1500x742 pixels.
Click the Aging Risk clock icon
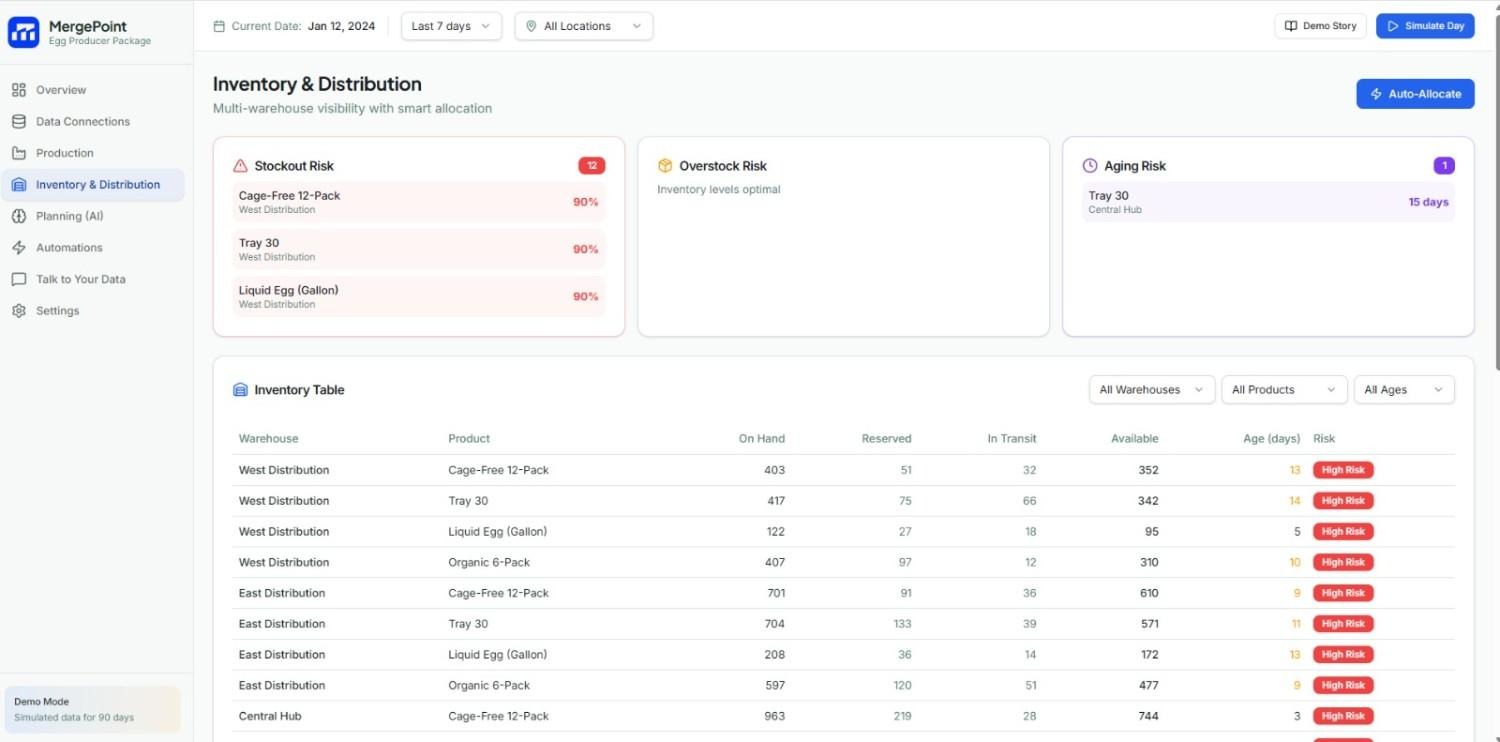[1090, 165]
